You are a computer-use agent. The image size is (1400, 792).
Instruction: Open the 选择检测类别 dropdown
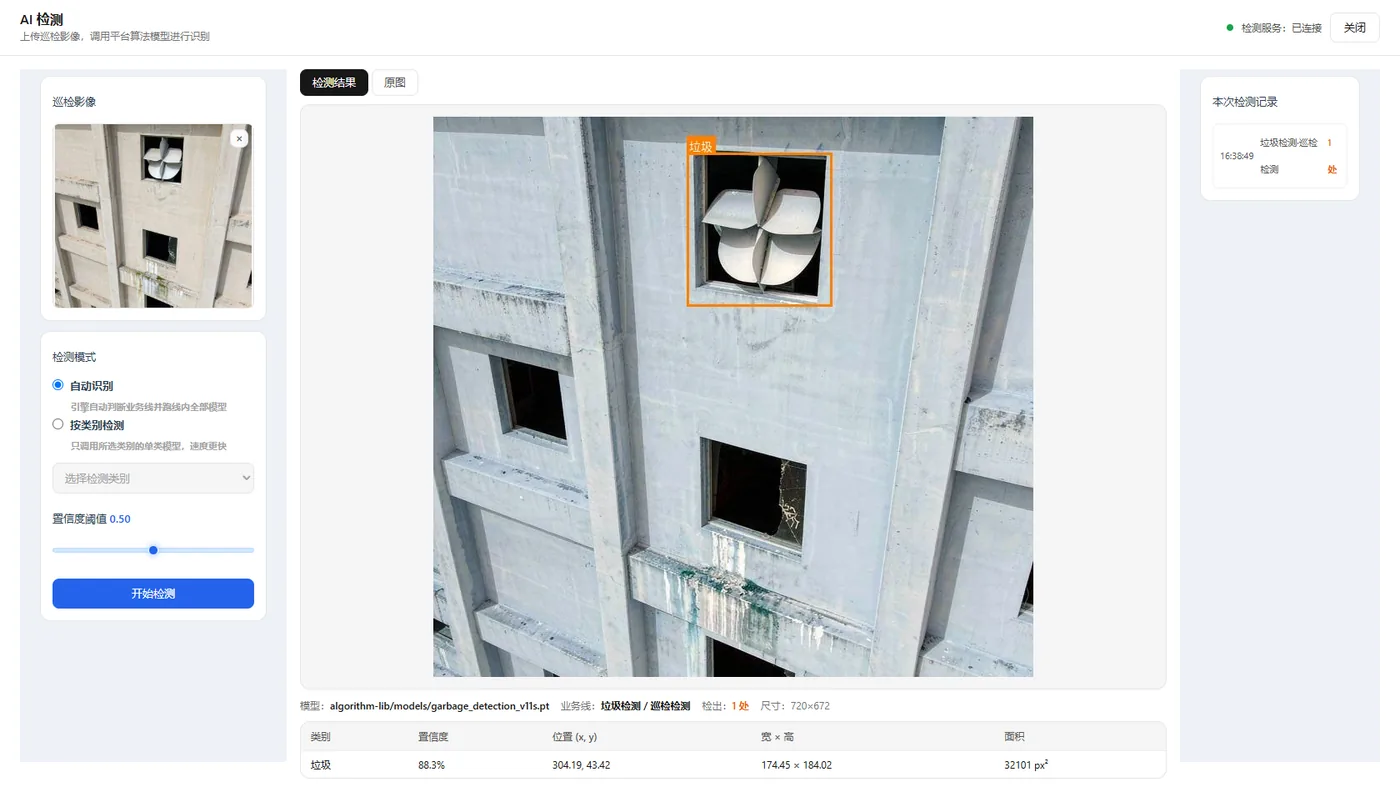point(153,478)
